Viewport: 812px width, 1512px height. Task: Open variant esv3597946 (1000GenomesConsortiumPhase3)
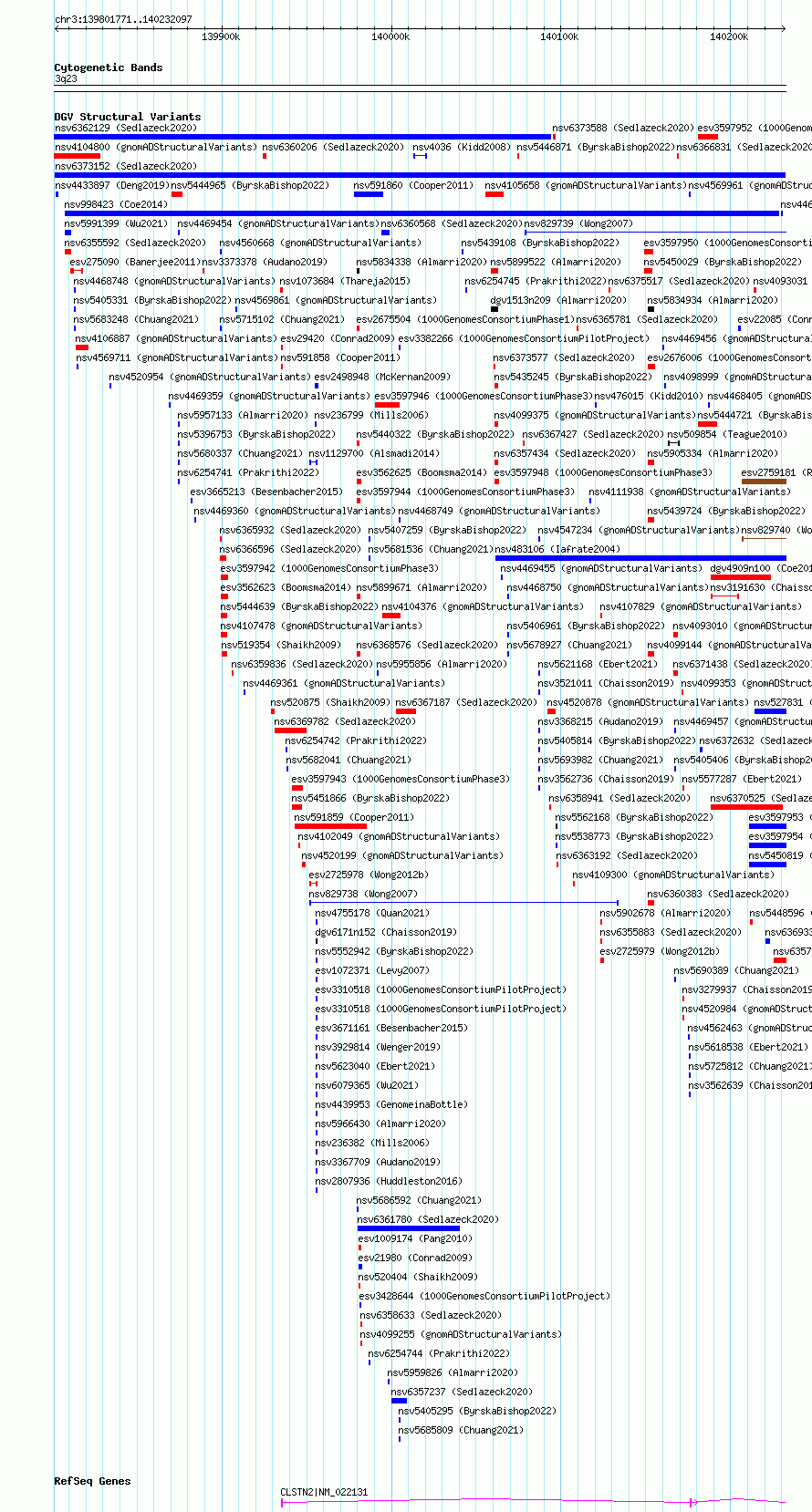click(483, 396)
